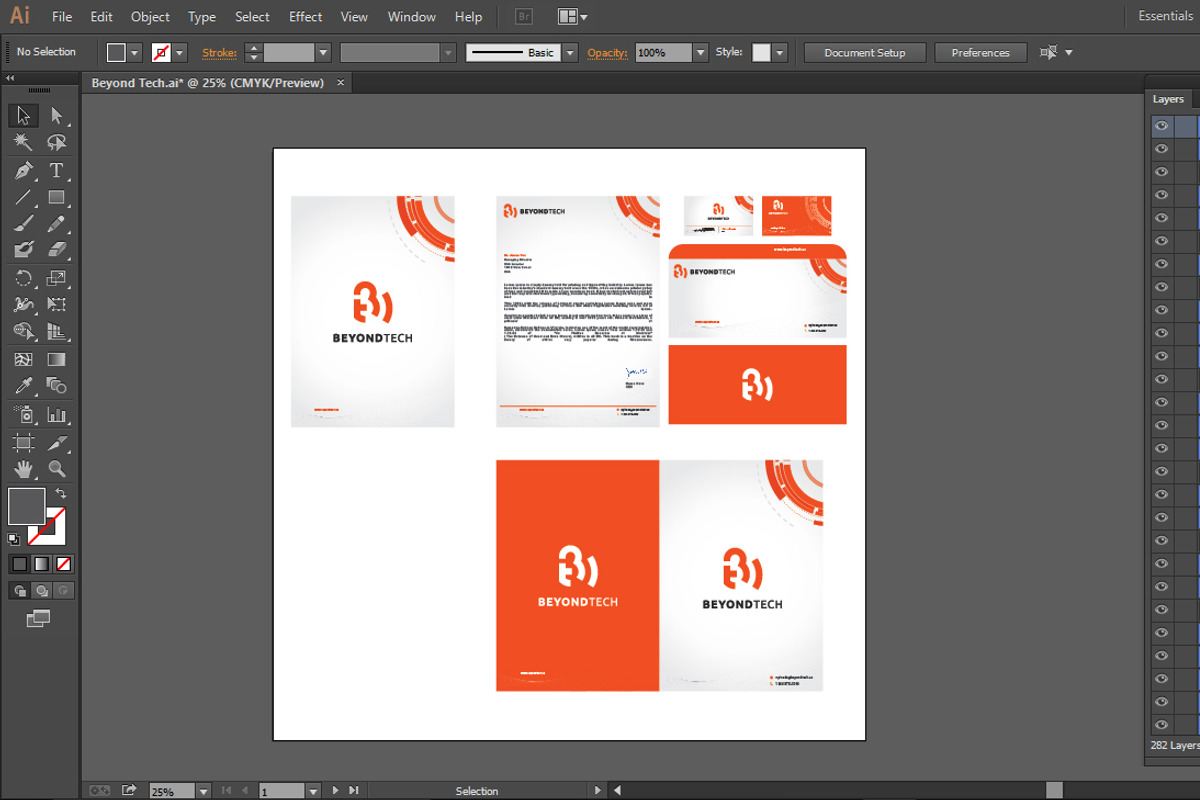Select the Magic Wand tool
Image resolution: width=1200 pixels, height=800 pixels.
tap(23, 143)
